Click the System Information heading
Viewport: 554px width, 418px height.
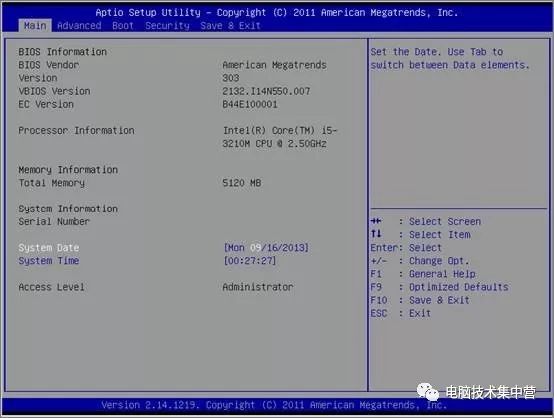click(68, 209)
